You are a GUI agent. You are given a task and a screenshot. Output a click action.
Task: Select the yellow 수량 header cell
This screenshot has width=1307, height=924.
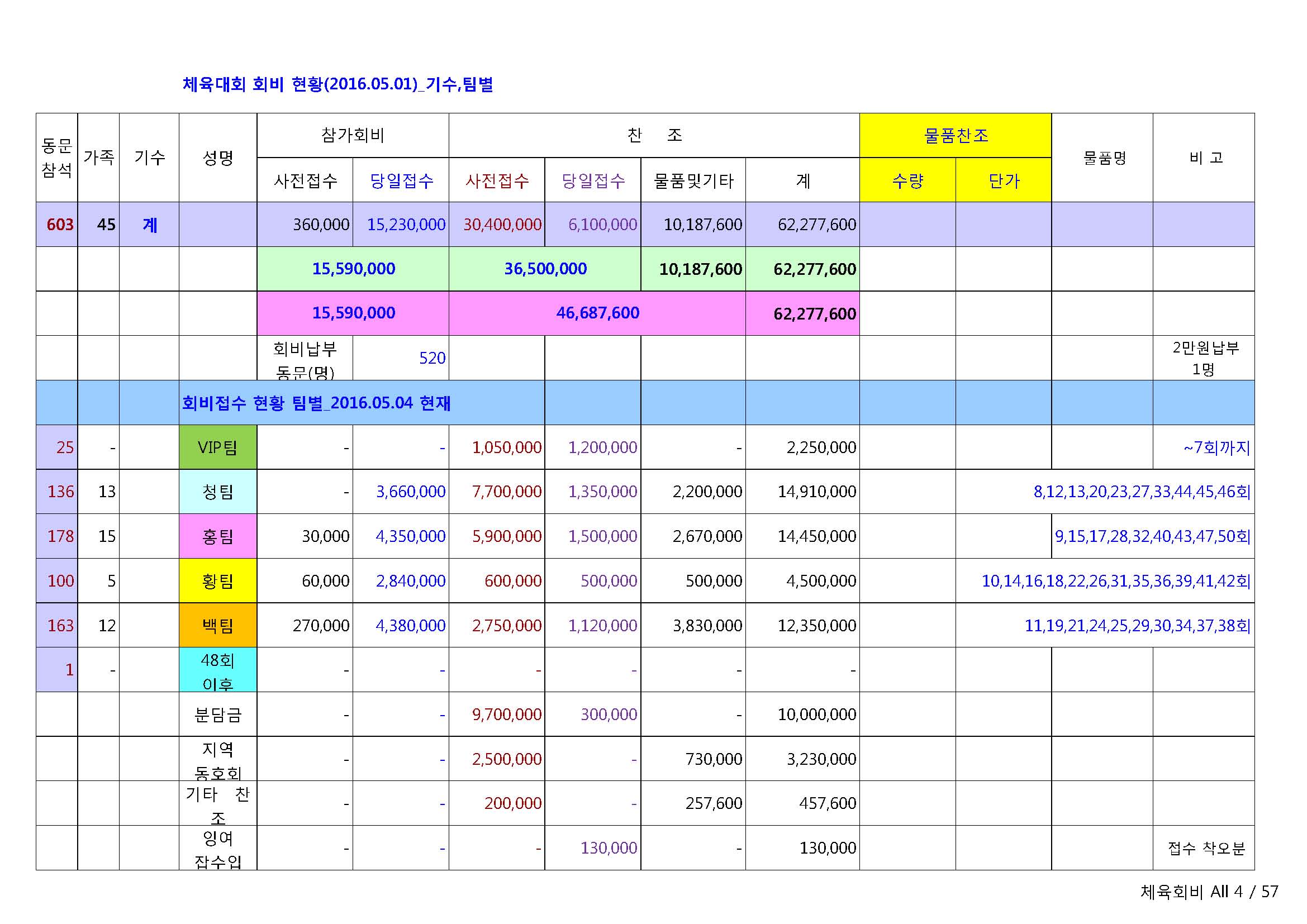pos(908,180)
